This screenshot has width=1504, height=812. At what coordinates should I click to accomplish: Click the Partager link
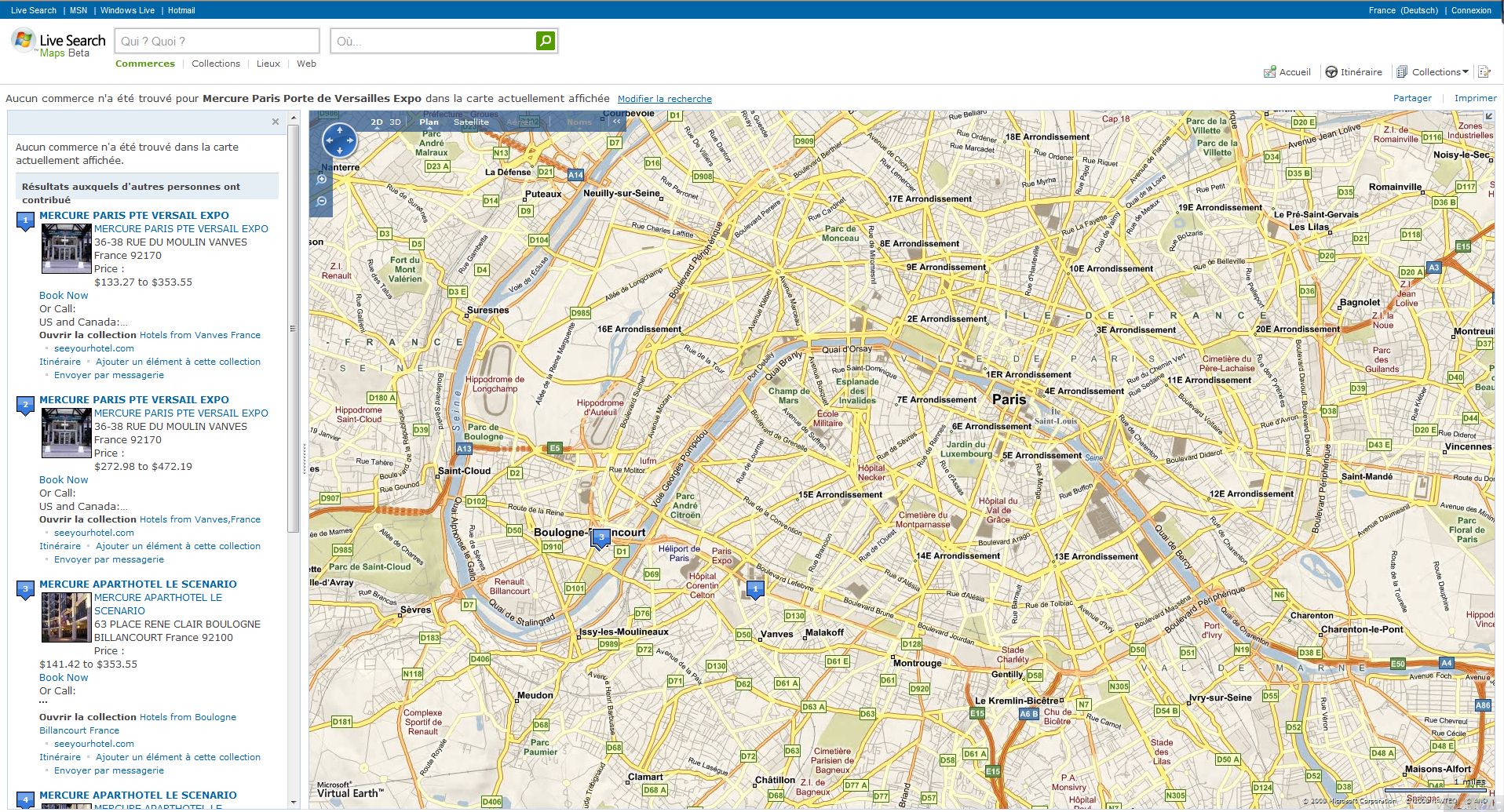[x=1412, y=98]
